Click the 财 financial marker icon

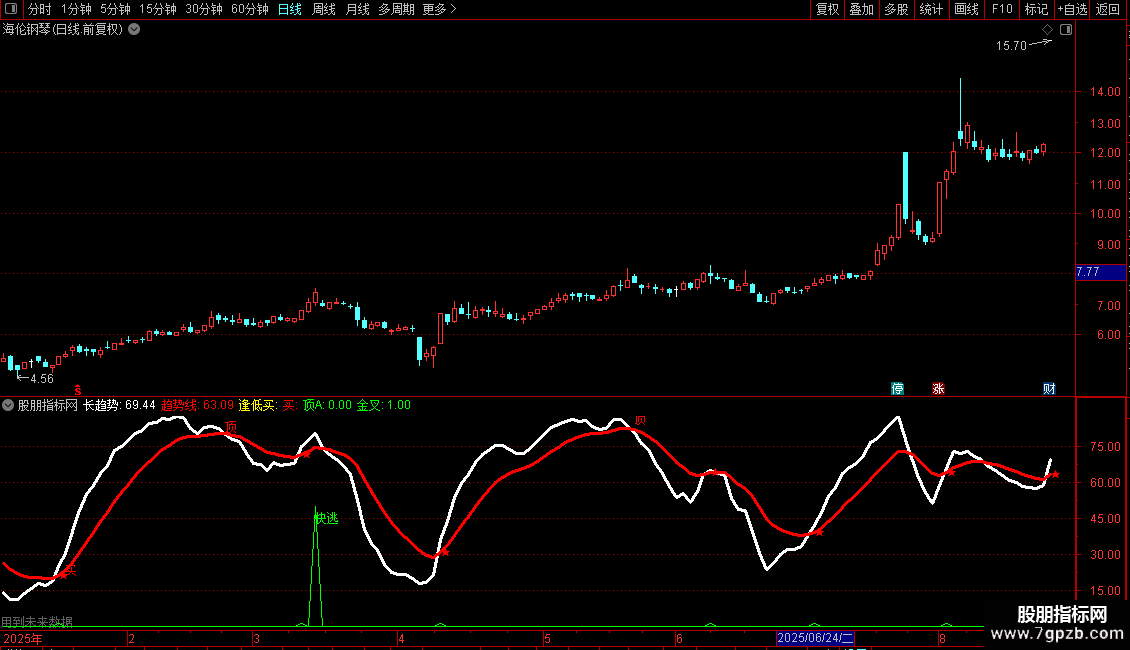[x=1049, y=388]
